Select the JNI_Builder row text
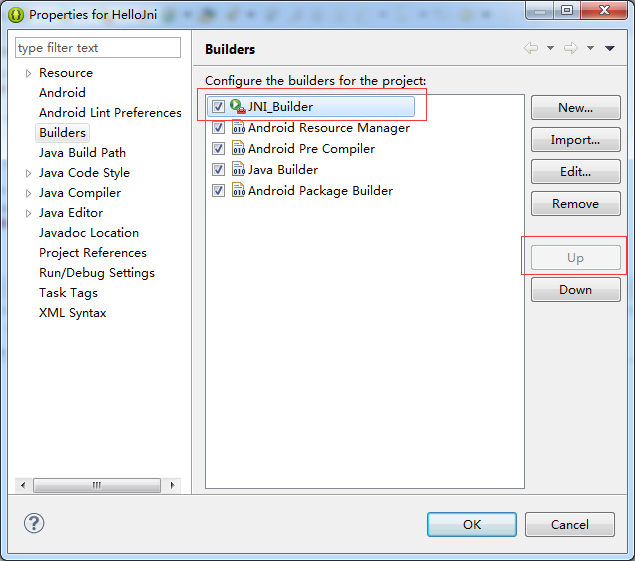This screenshot has width=635, height=561. tap(280, 107)
